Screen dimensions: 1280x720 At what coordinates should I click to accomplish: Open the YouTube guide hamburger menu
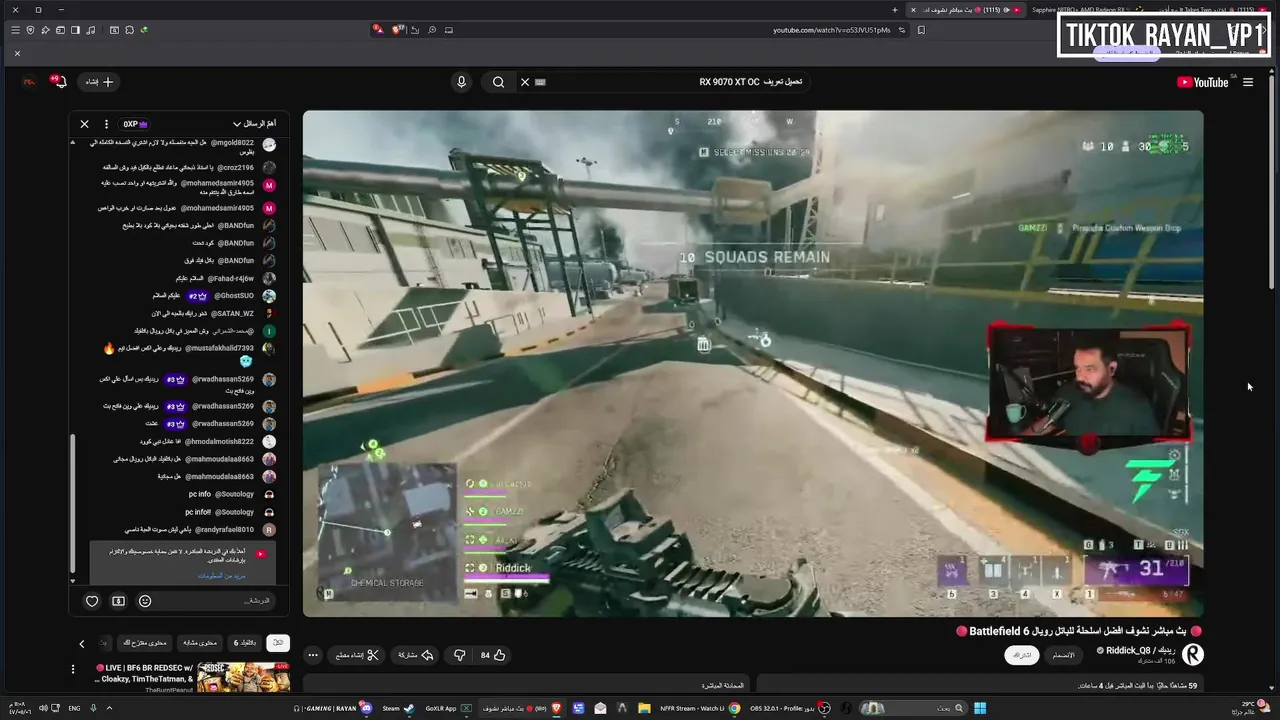pos(1248,82)
